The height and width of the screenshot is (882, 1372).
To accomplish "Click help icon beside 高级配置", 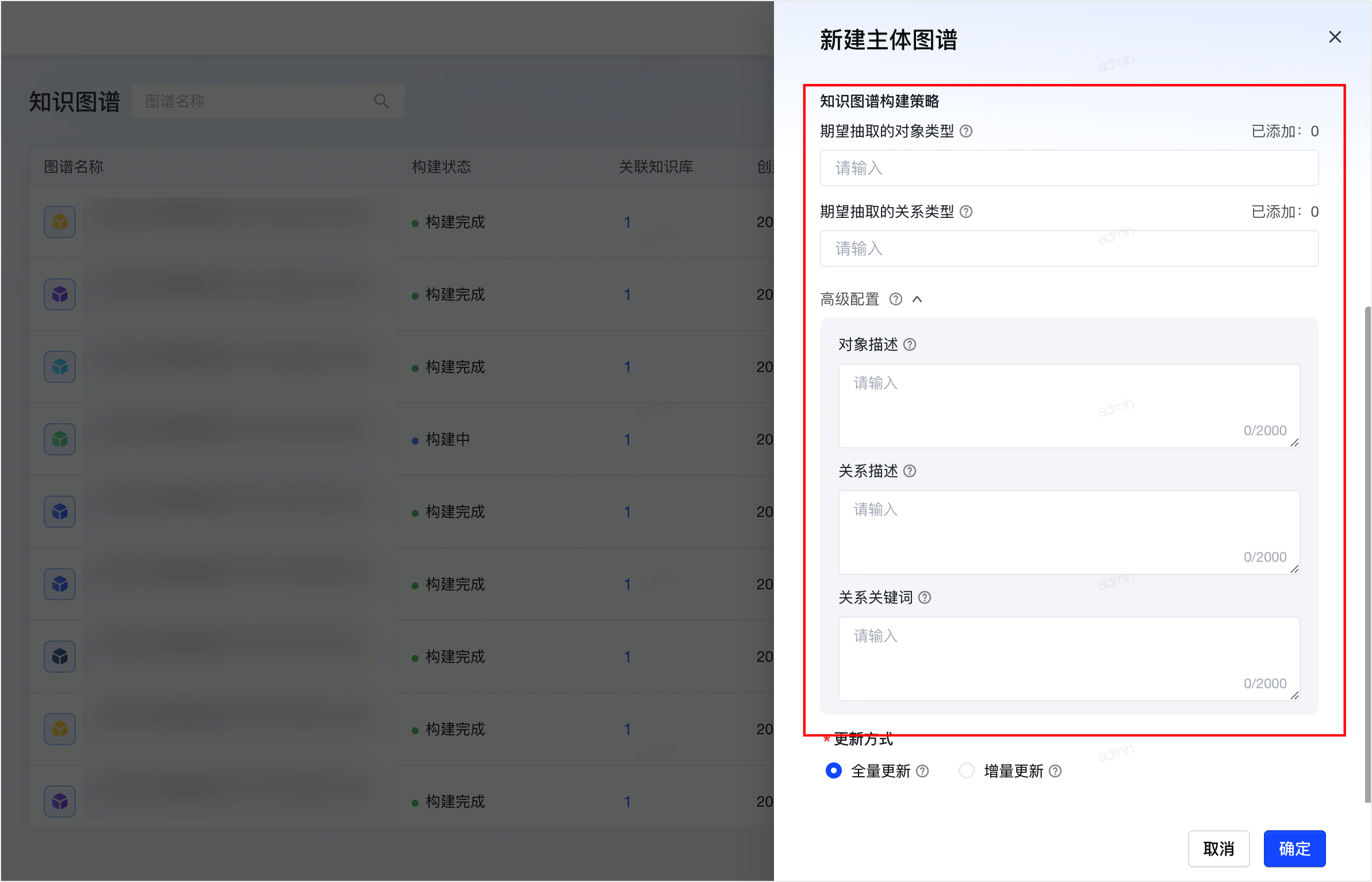I will (x=895, y=300).
